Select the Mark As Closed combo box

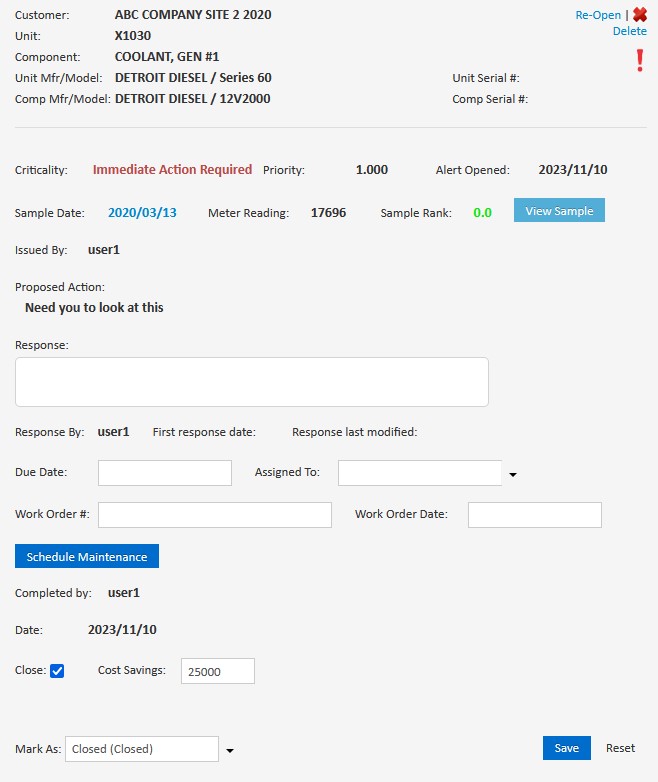[x=141, y=749]
